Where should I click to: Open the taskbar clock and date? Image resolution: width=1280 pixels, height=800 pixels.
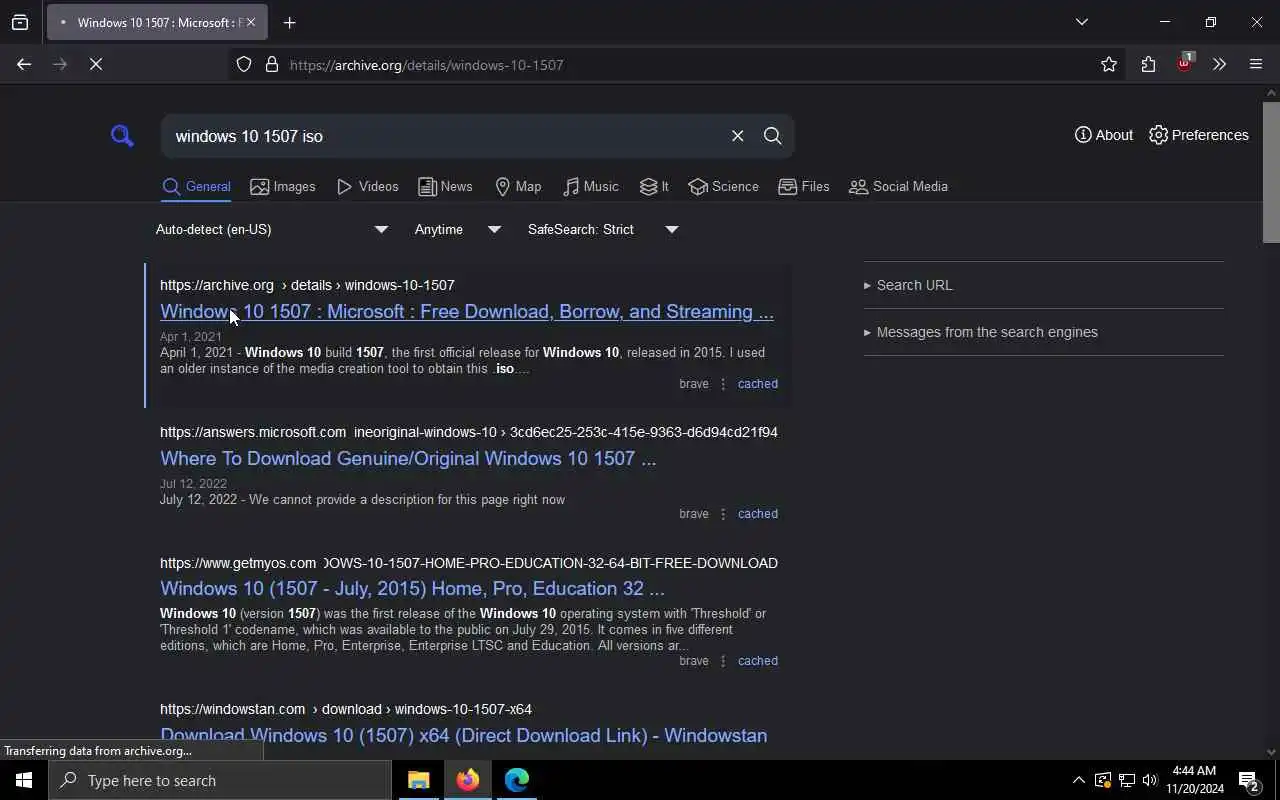pyautogui.click(x=1194, y=780)
